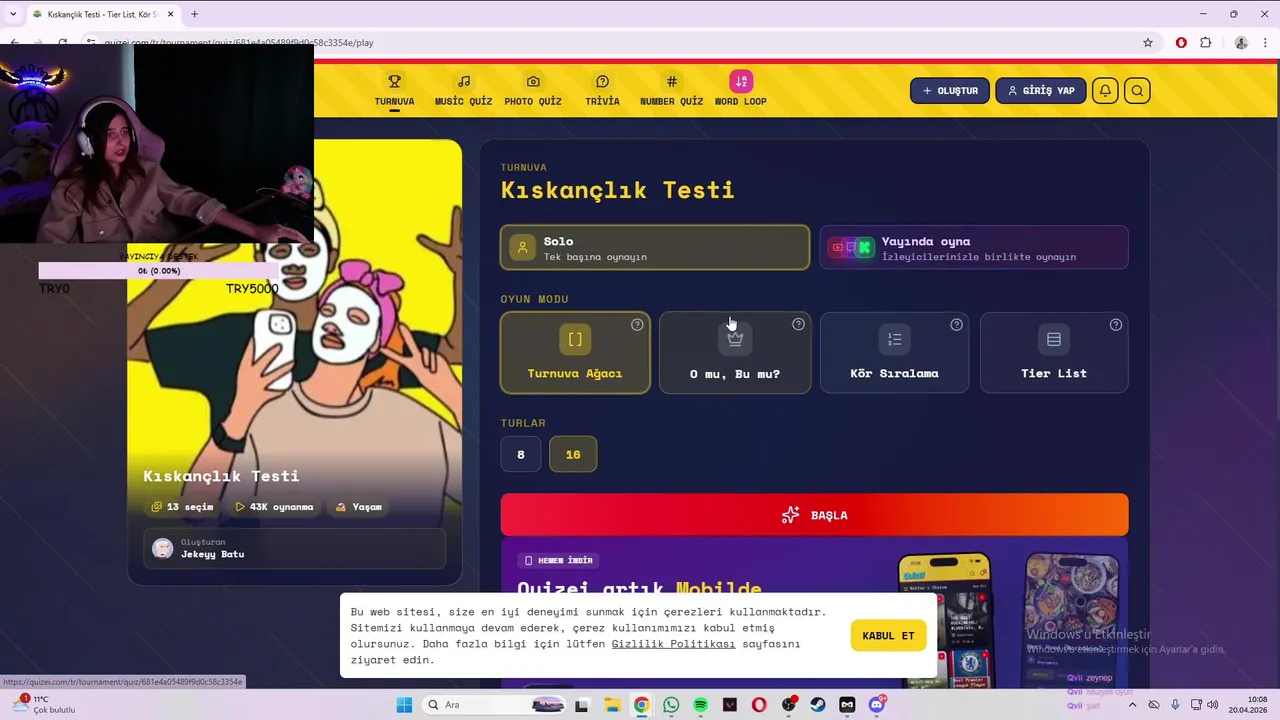Open a new browser tab
1280x720 pixels.
(x=194, y=14)
